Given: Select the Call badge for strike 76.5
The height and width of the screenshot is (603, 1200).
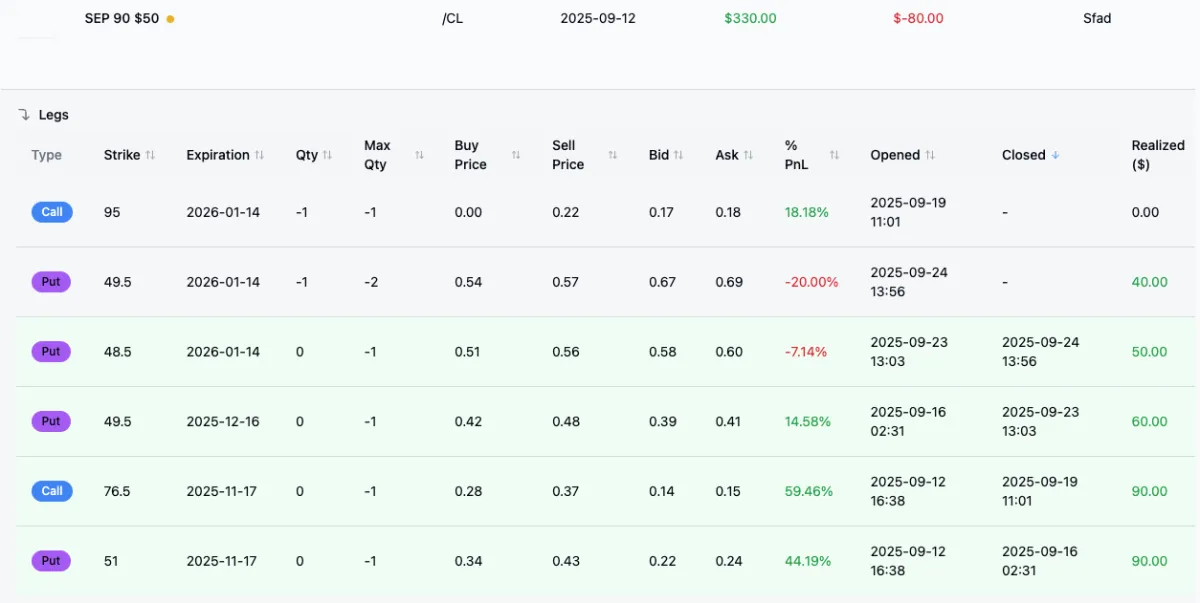Looking at the screenshot, I should (52, 491).
